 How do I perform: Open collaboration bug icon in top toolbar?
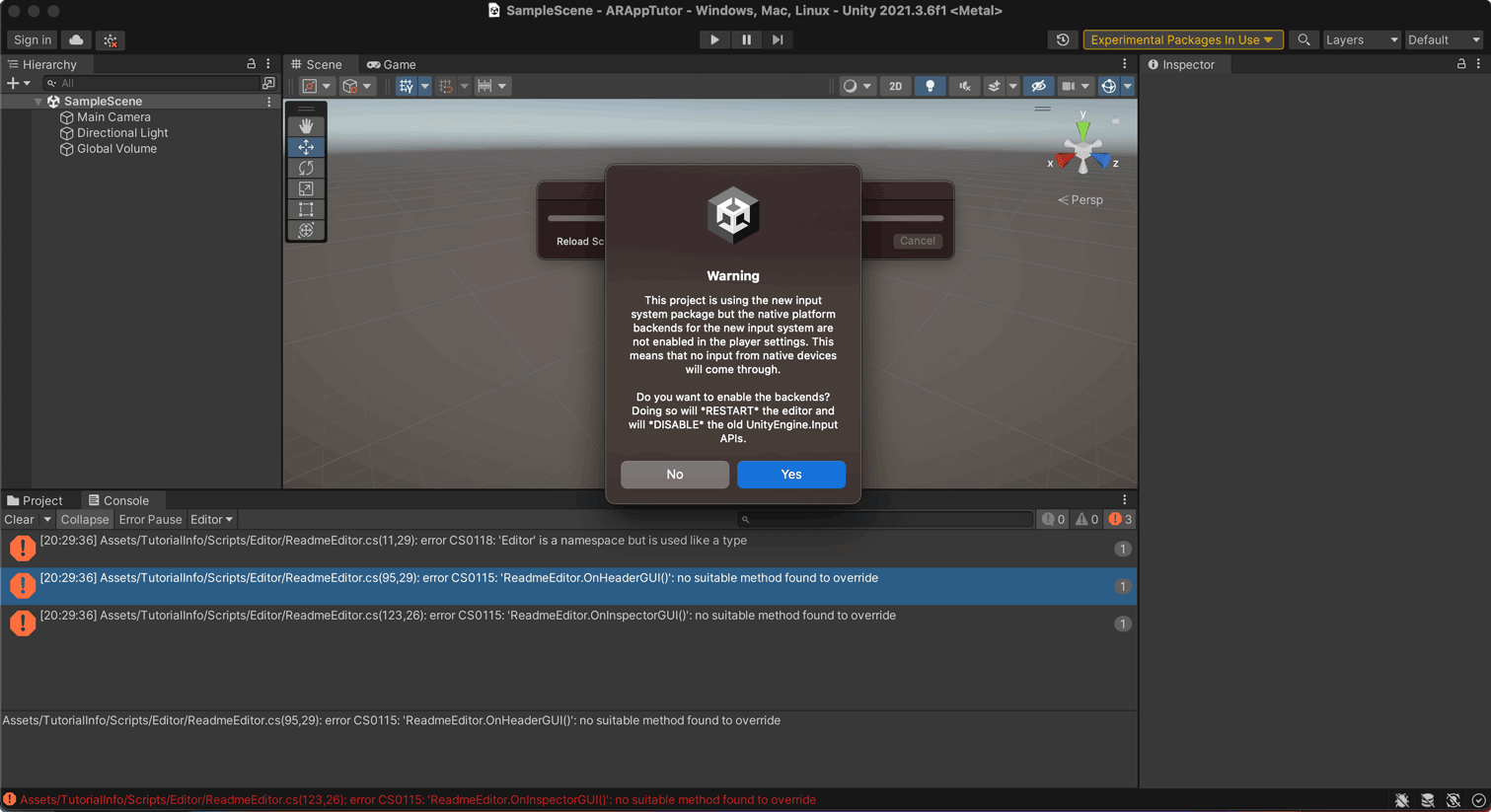pos(111,39)
